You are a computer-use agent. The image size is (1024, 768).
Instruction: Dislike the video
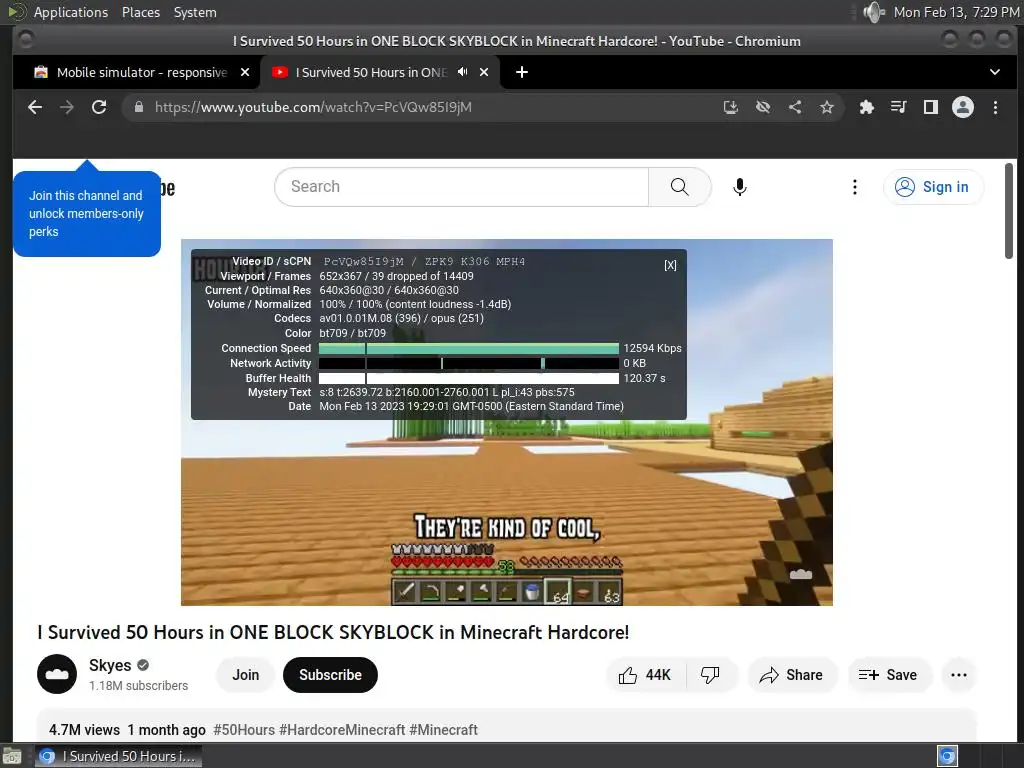[710, 675]
